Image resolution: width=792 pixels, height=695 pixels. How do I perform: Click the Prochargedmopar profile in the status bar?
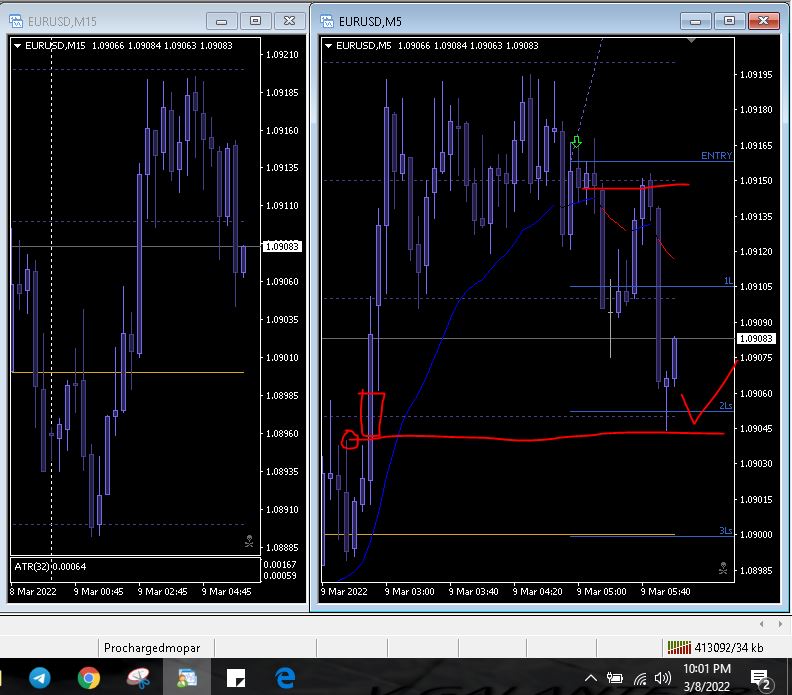click(149, 647)
